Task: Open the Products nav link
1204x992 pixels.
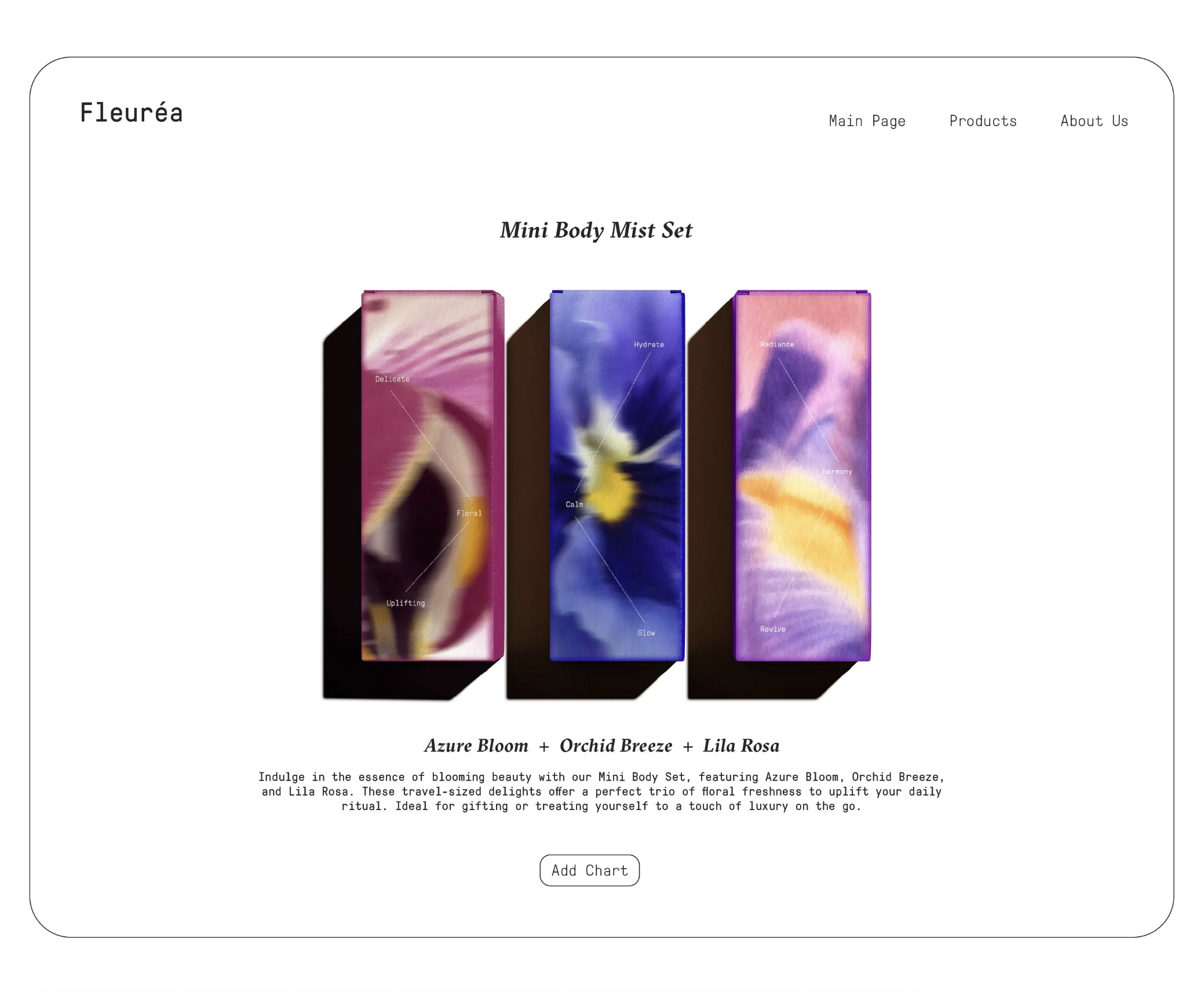Action: pos(983,121)
